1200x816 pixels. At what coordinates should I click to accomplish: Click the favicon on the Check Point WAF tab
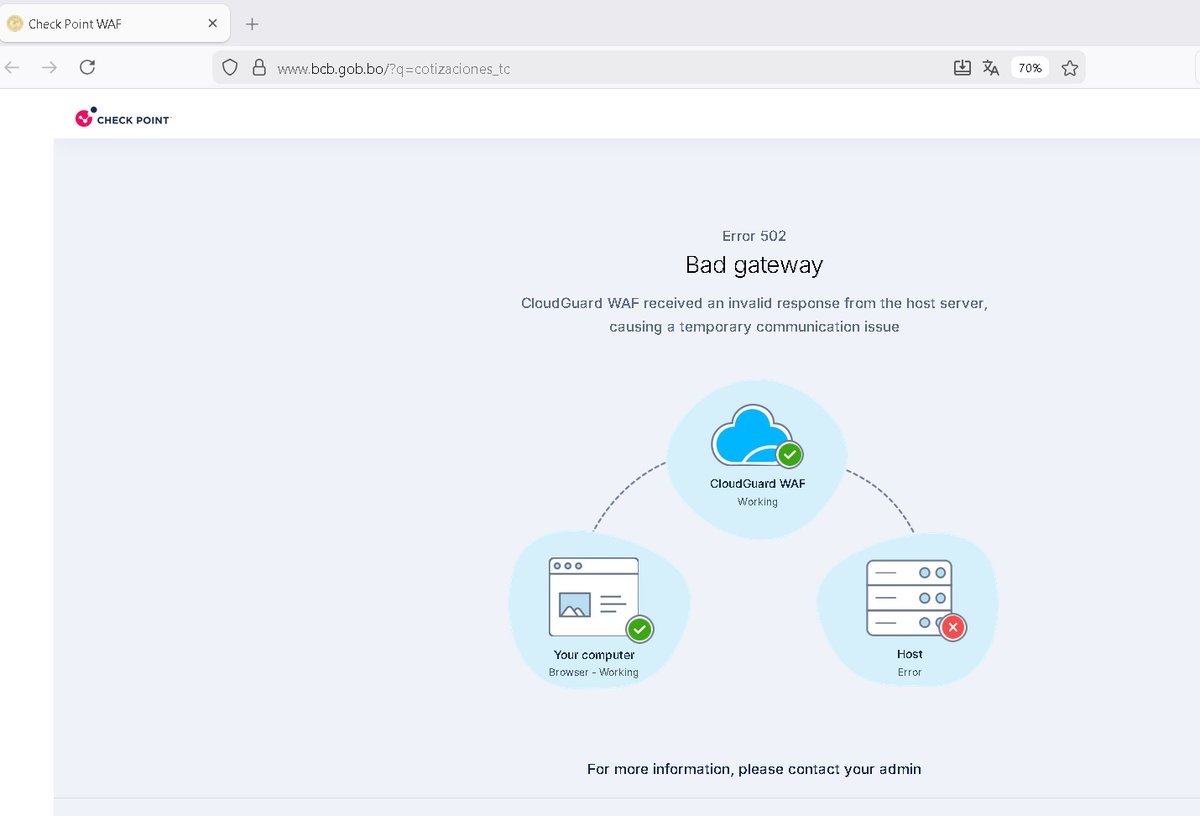(16, 22)
